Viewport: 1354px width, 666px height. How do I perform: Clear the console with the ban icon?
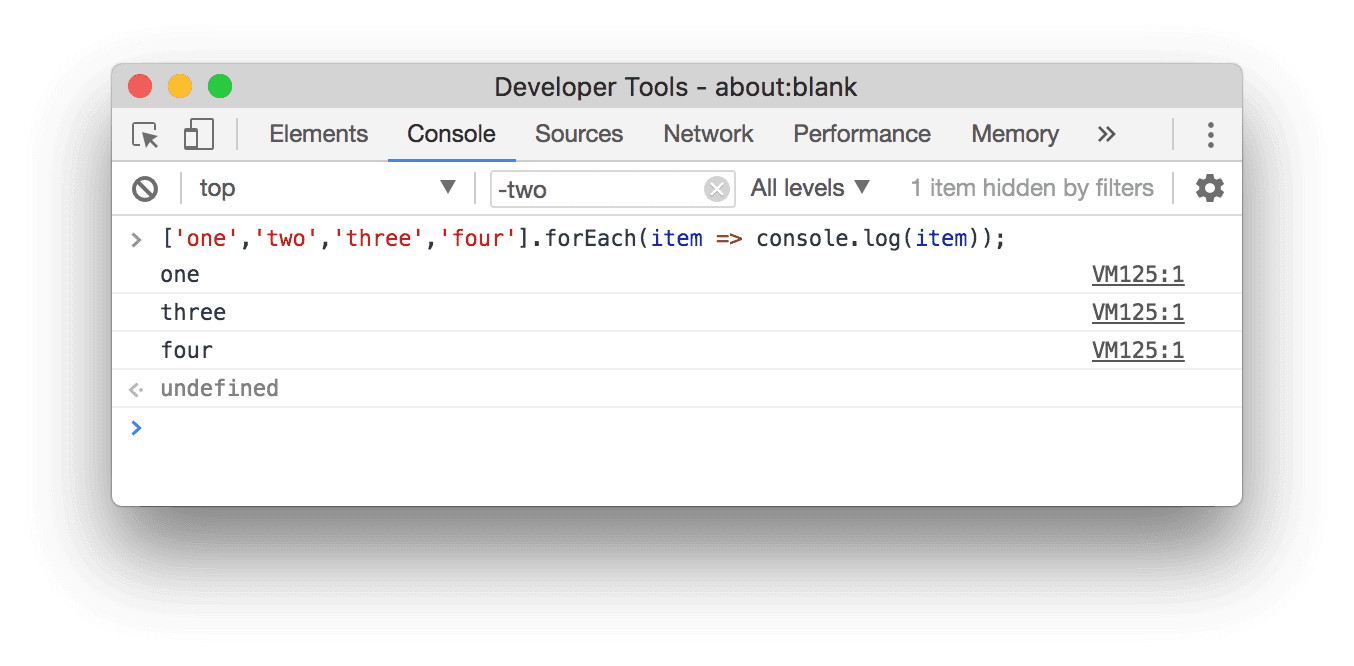(x=146, y=188)
